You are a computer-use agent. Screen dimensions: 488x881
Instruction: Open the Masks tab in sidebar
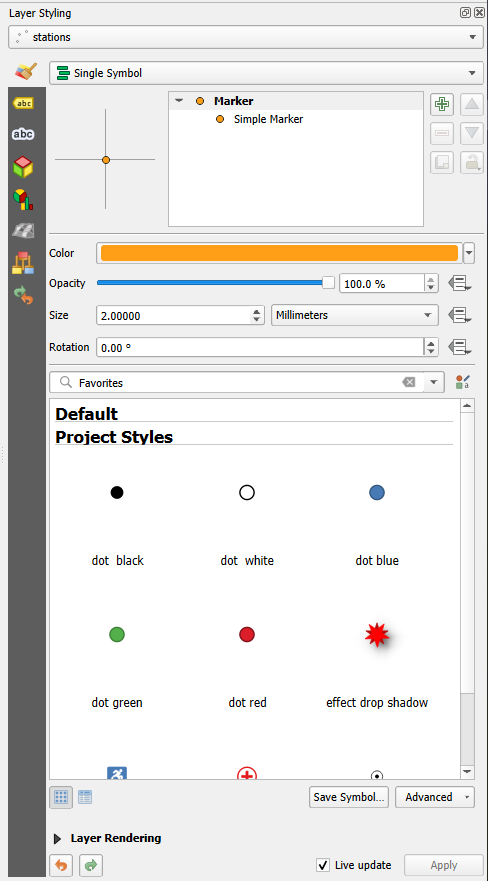(x=23, y=134)
